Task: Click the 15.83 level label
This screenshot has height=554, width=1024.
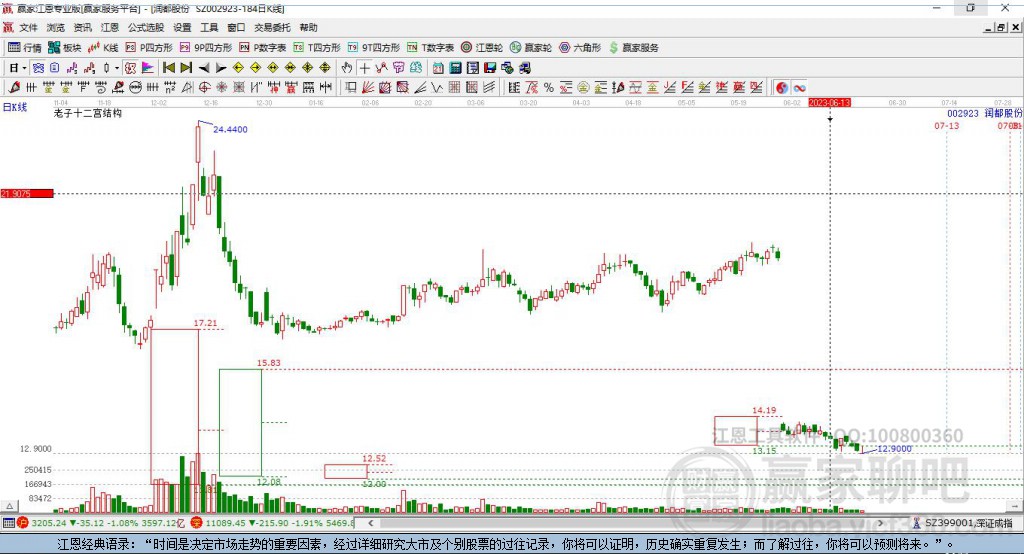Action: point(268,363)
